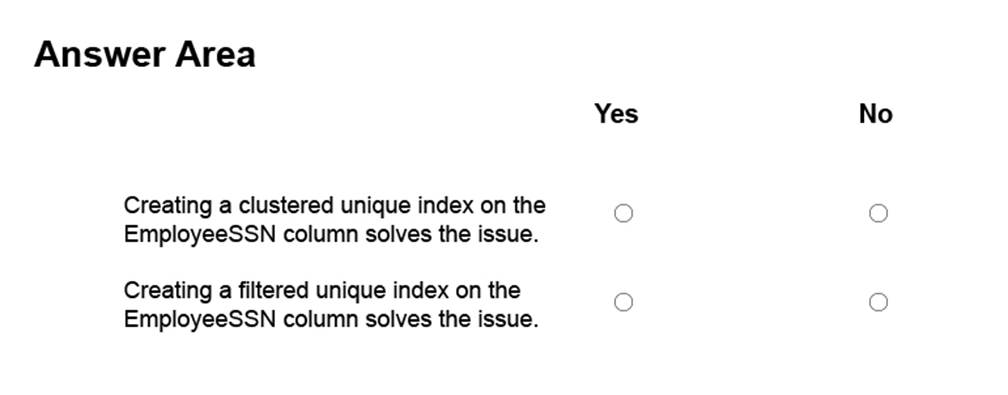Viewport: 1008px width, 395px height.
Task: Click the Answer Area heading
Action: (x=145, y=55)
